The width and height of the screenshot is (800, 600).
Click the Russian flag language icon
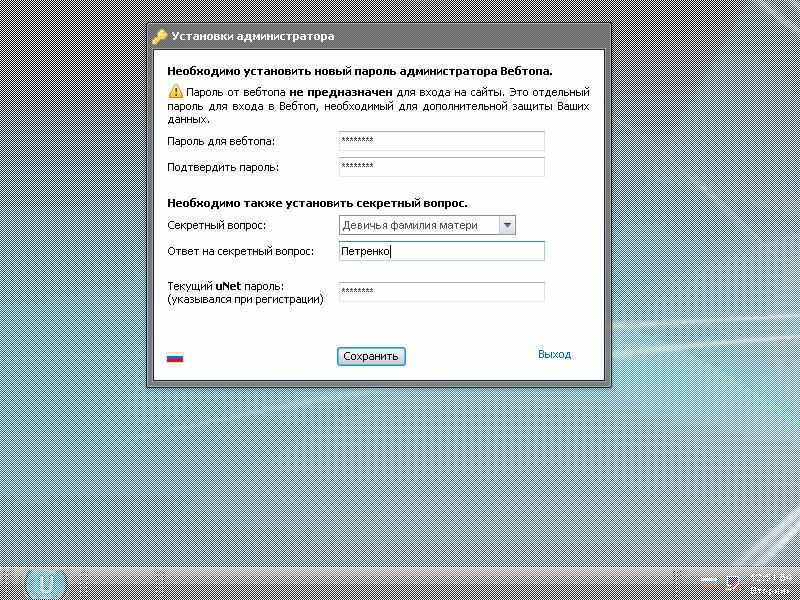pos(175,358)
